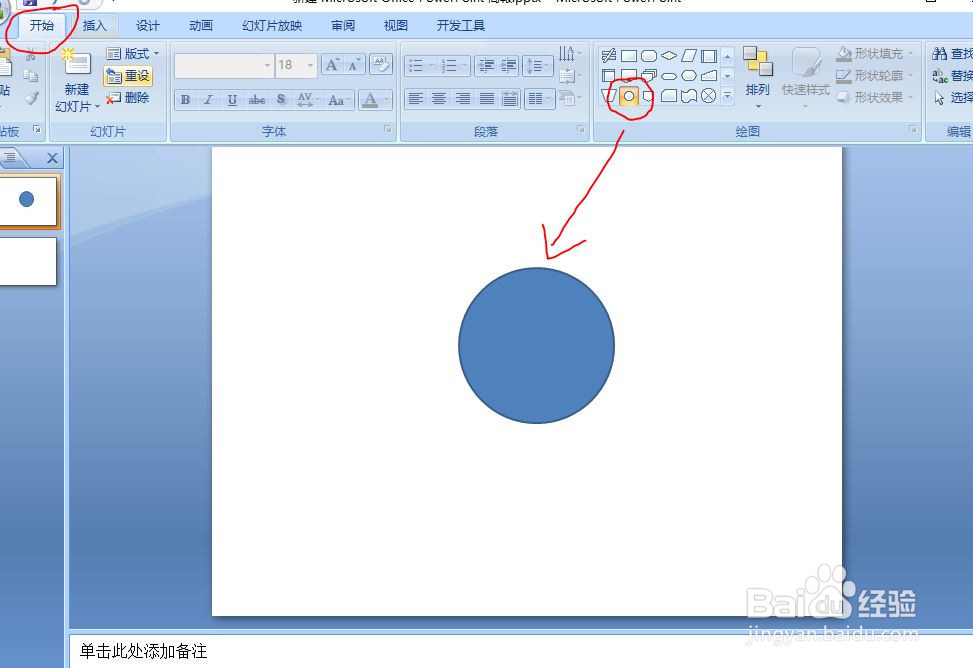Image resolution: width=973 pixels, height=668 pixels.
Task: Click the font color A button
Action: (370, 99)
